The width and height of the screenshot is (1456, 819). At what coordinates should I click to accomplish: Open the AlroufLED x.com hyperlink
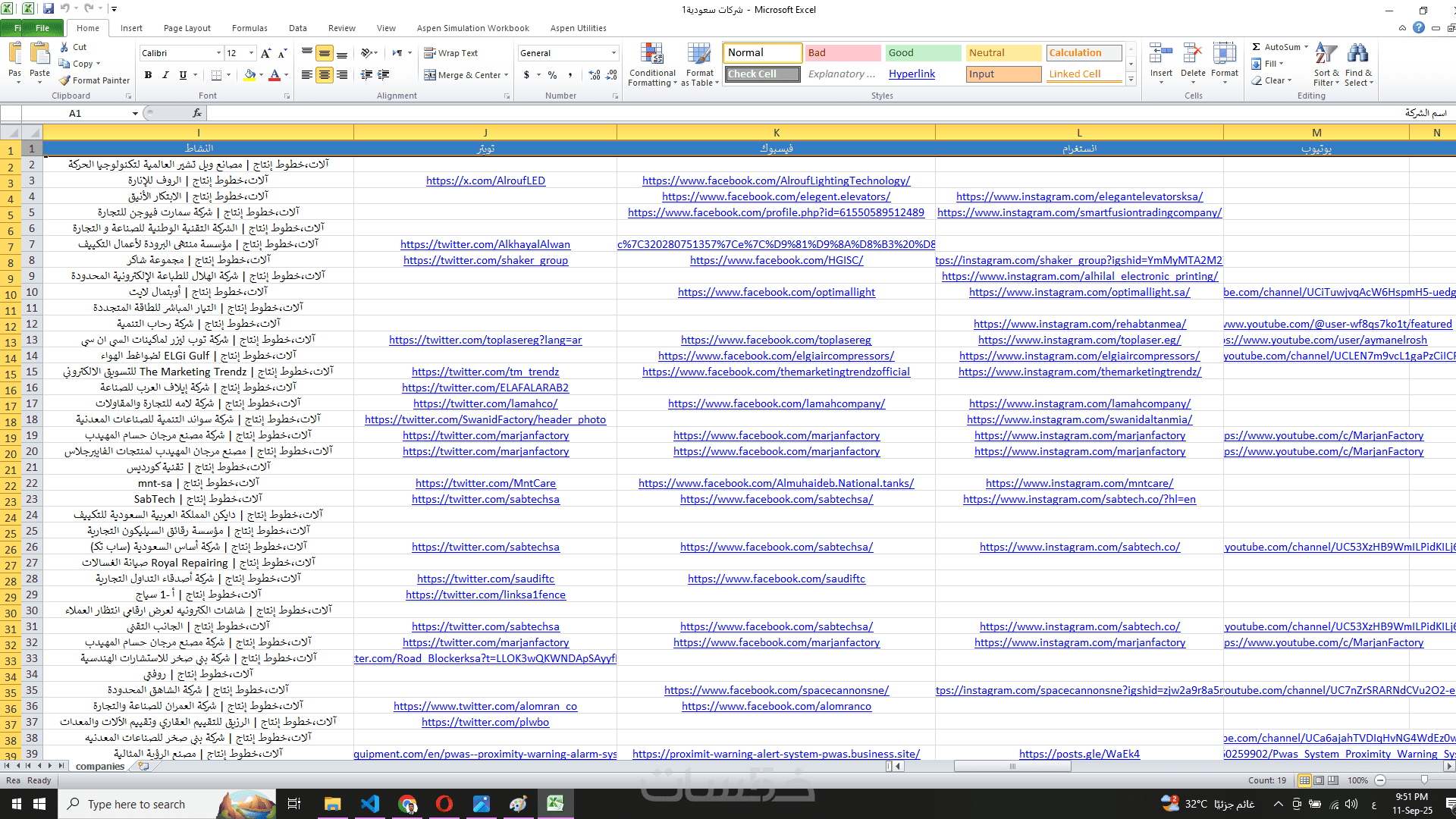pos(485,180)
